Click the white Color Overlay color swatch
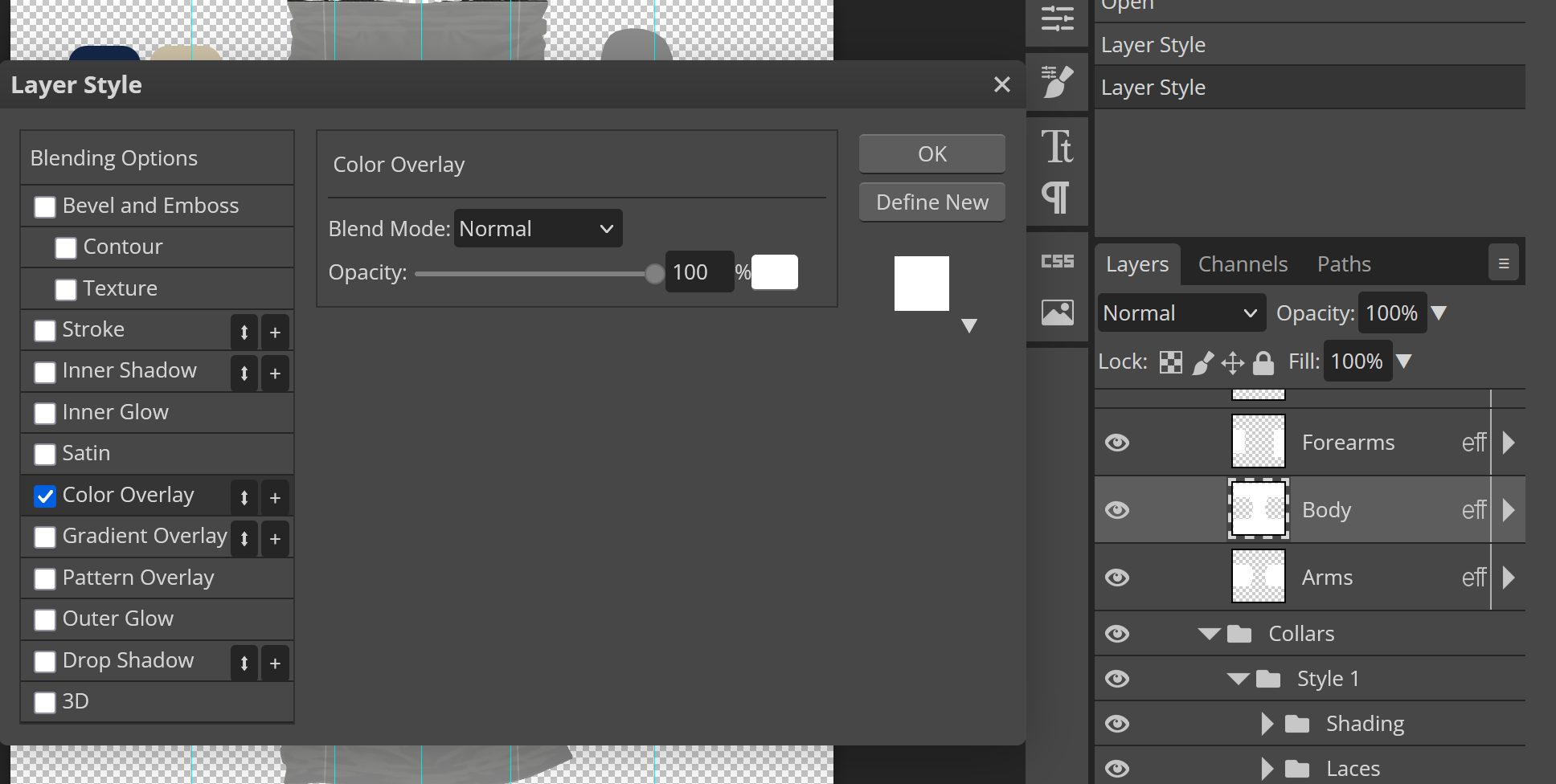Image resolution: width=1556 pixels, height=784 pixels. (774, 272)
